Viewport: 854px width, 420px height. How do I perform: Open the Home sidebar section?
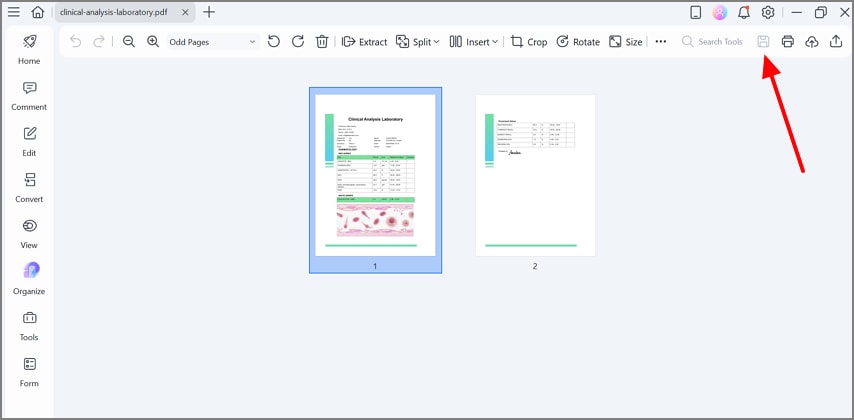pyautogui.click(x=29, y=50)
